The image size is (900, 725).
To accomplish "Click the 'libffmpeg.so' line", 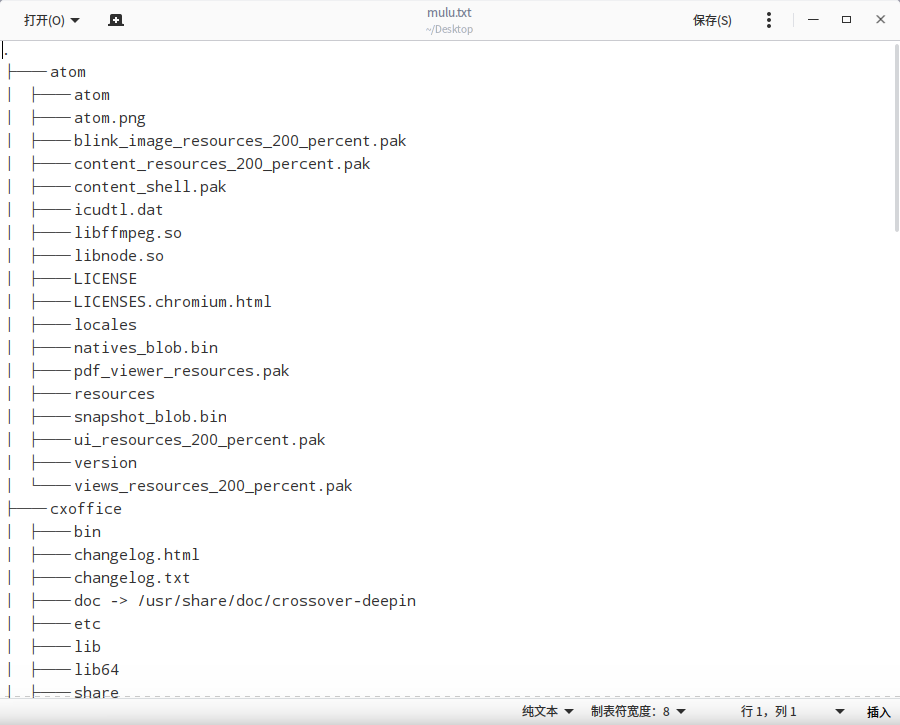I will click(128, 233).
